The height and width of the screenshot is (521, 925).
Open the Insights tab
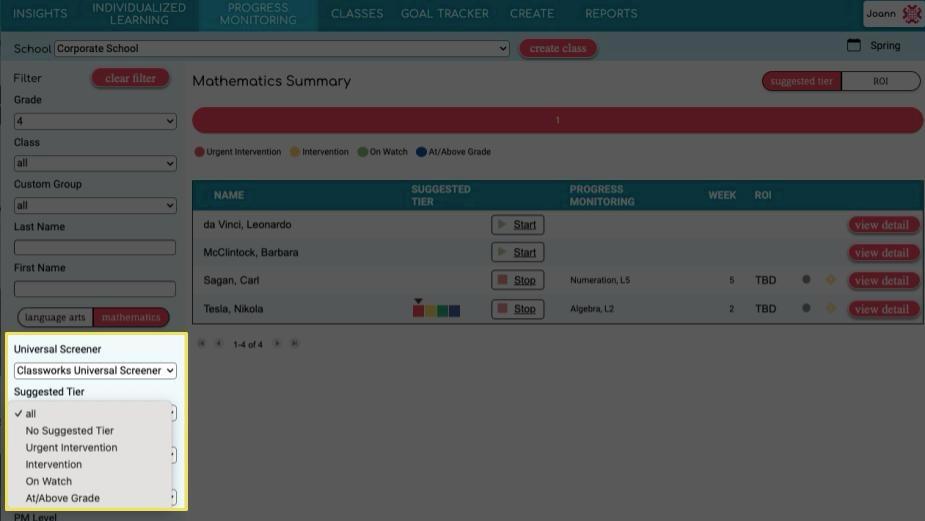[x=40, y=14]
